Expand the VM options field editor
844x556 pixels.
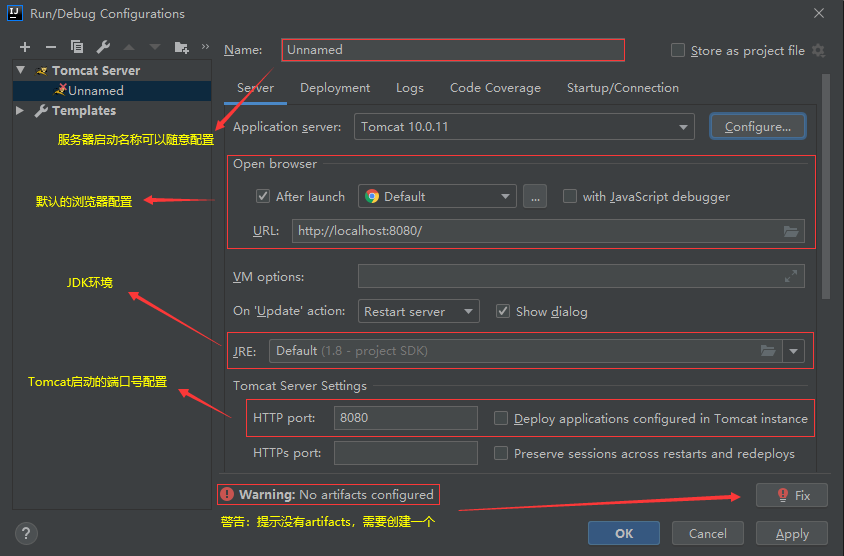point(791,276)
